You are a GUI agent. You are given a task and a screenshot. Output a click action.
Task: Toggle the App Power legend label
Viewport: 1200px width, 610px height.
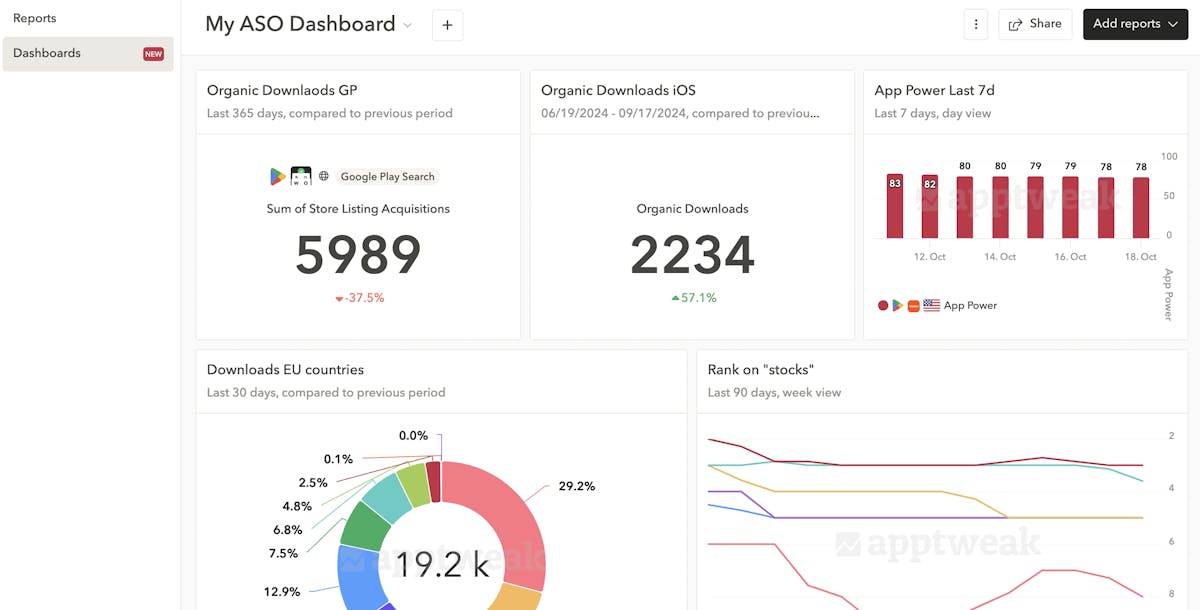(970, 305)
